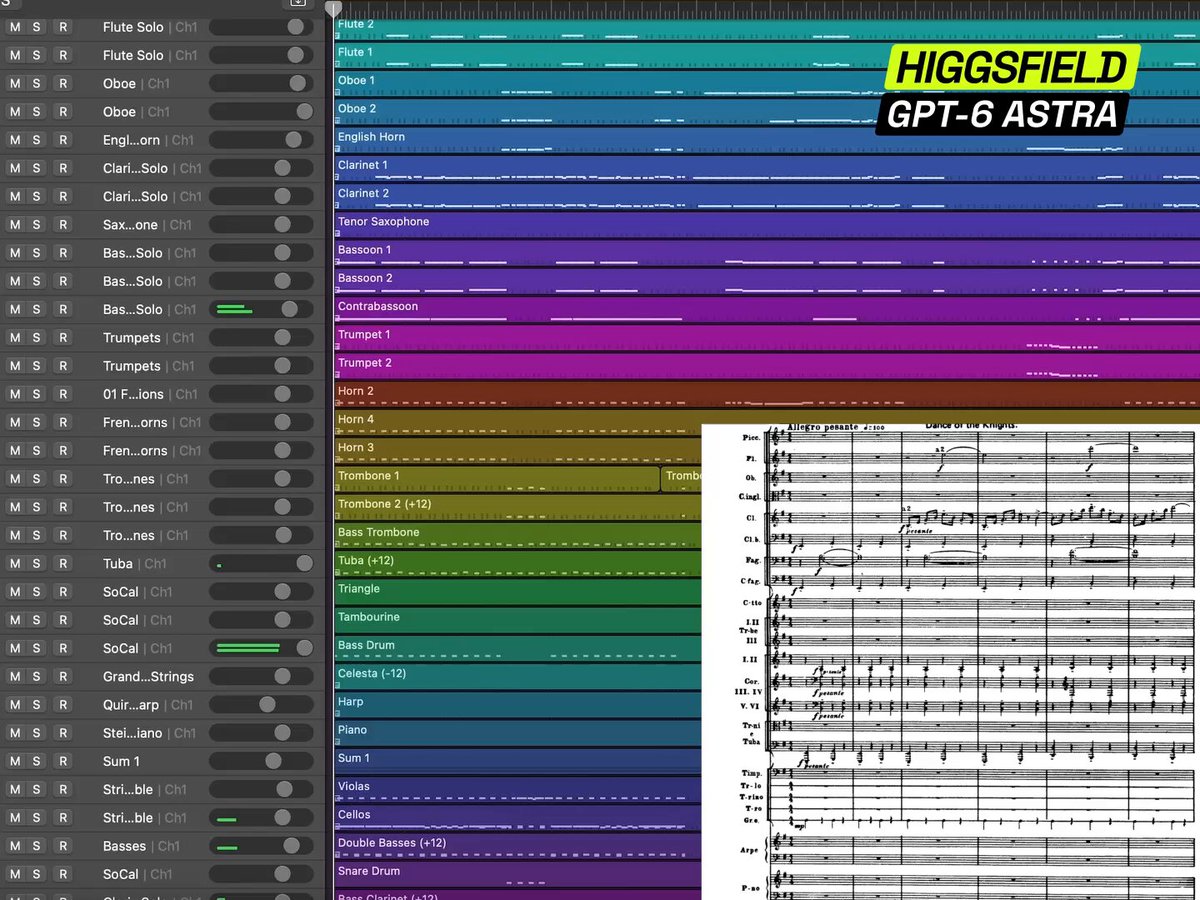1200x900 pixels.
Task: Select the Tenor Saxophone region
Action: 767,224
